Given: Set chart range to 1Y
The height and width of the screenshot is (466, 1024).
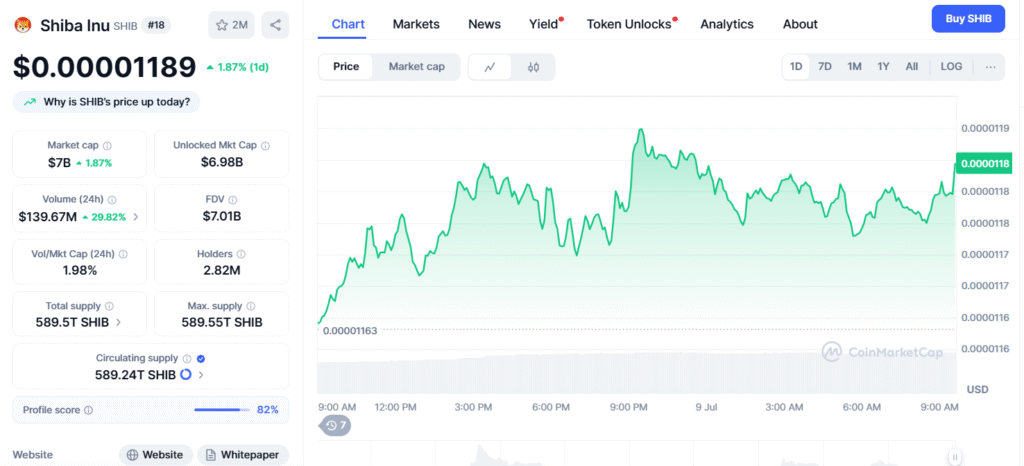Looking at the screenshot, I should coord(884,67).
